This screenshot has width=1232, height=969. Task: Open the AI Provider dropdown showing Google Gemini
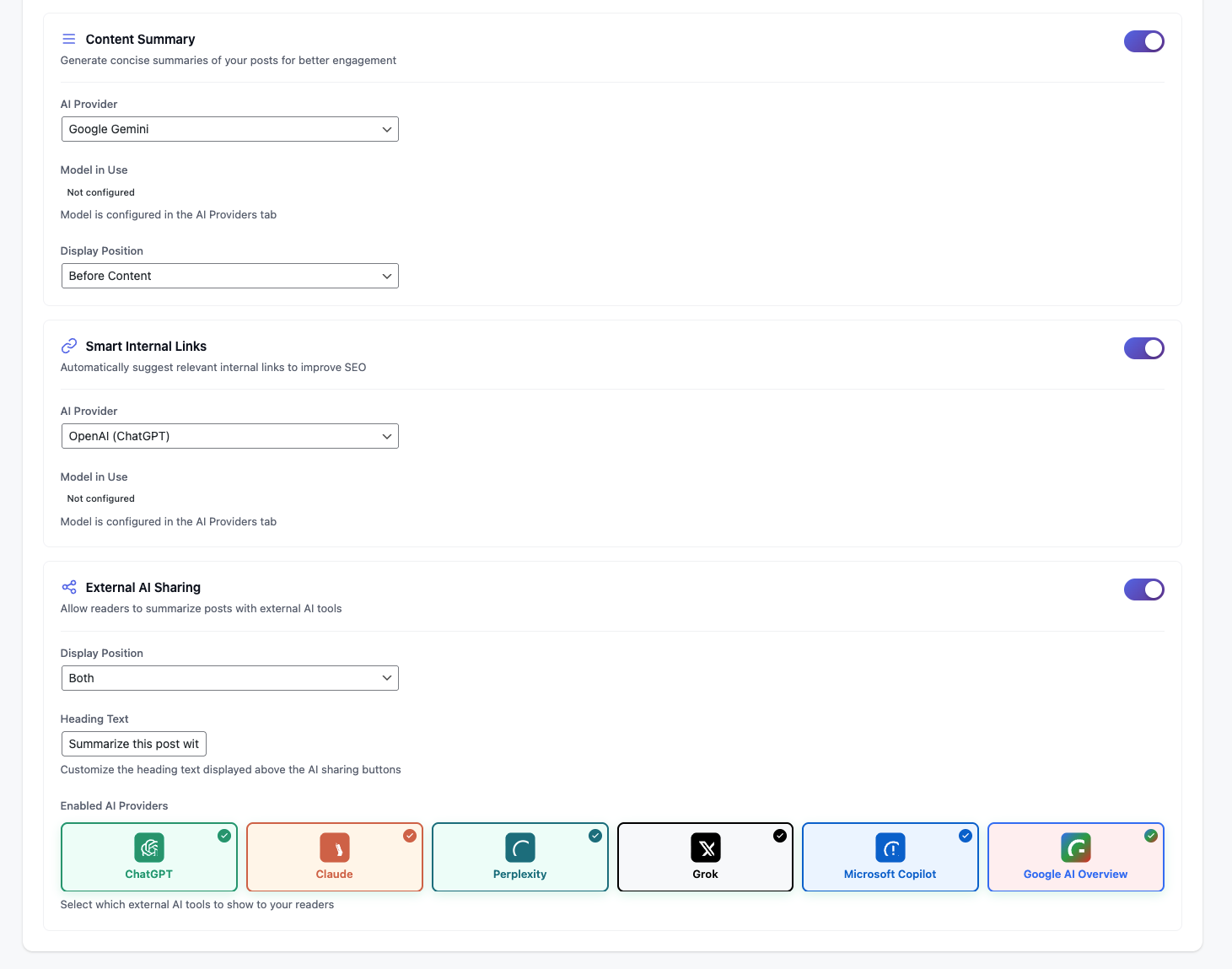[229, 129]
